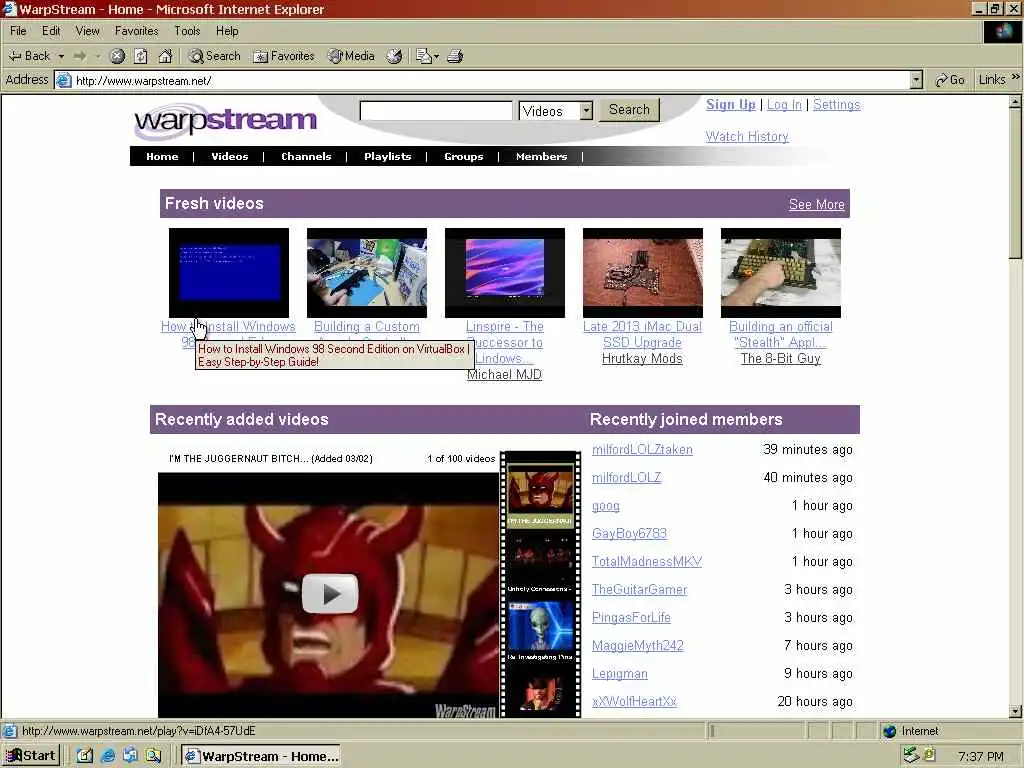Open the Media toolbar pane
Image resolution: width=1024 pixels, height=768 pixels.
click(x=351, y=56)
